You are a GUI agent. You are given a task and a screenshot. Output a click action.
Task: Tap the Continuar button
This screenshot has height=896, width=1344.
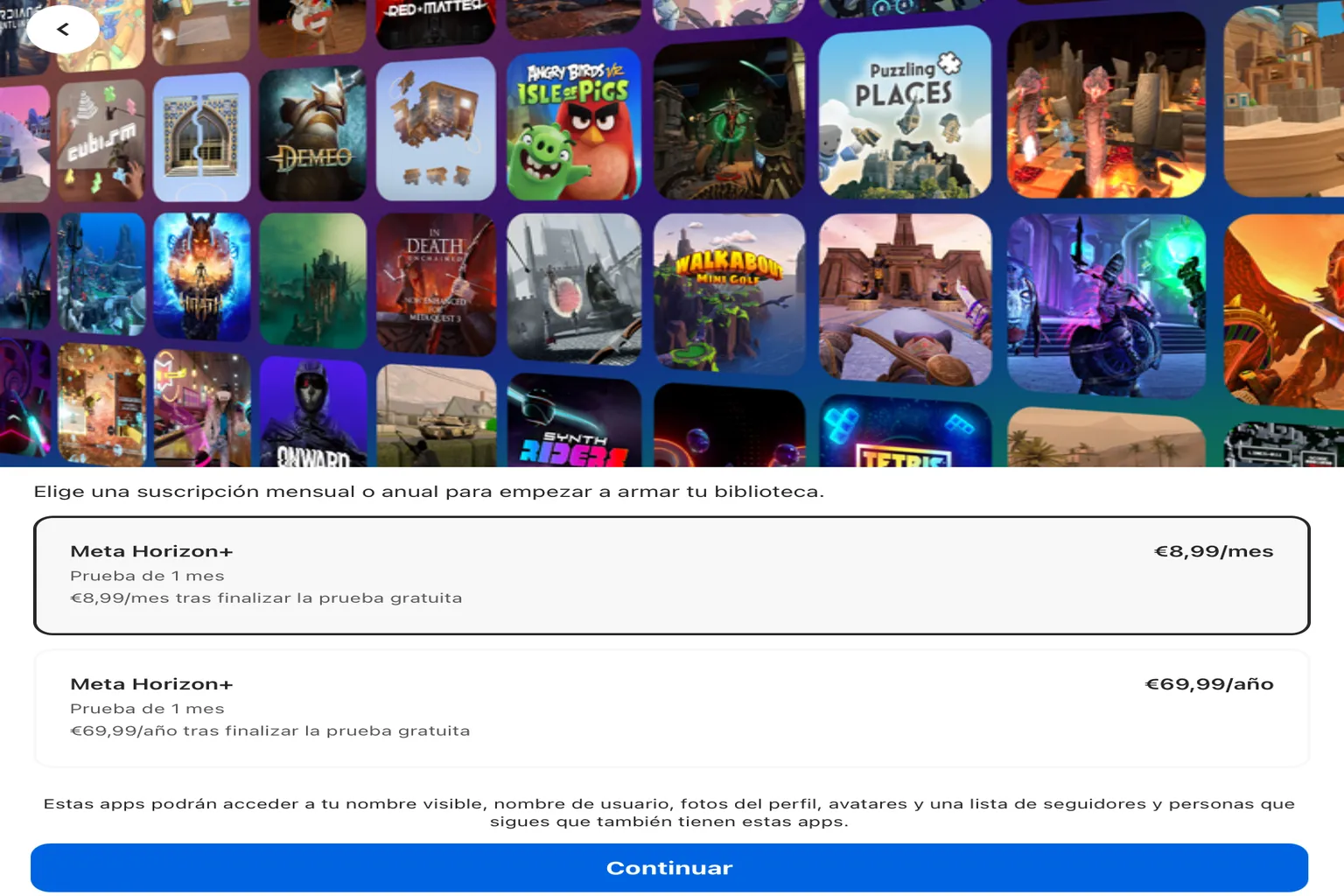coord(669,868)
